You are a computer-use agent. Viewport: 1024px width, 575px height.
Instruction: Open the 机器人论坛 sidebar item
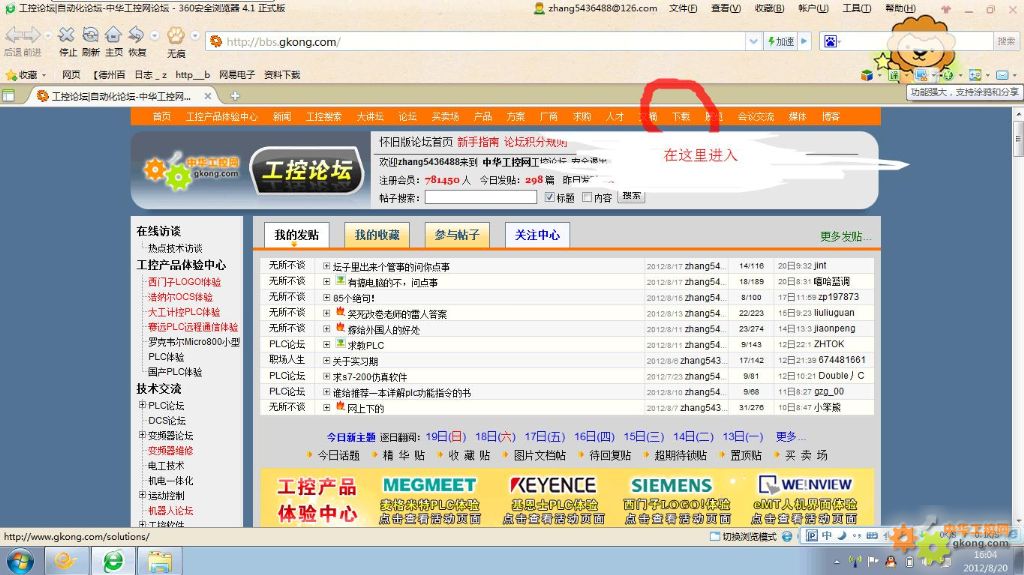coord(170,510)
